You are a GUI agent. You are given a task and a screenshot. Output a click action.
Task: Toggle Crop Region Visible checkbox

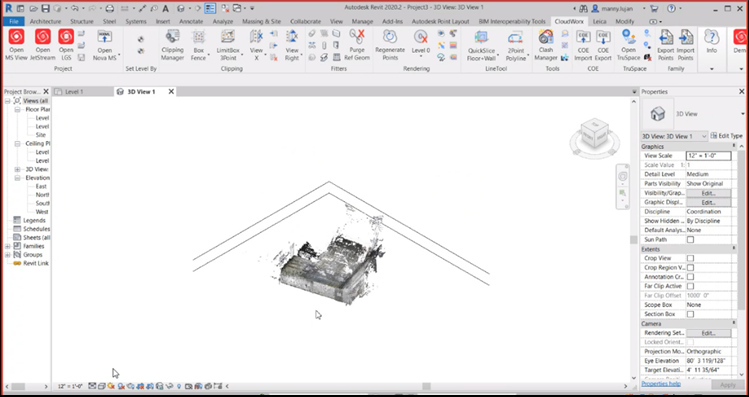(690, 268)
